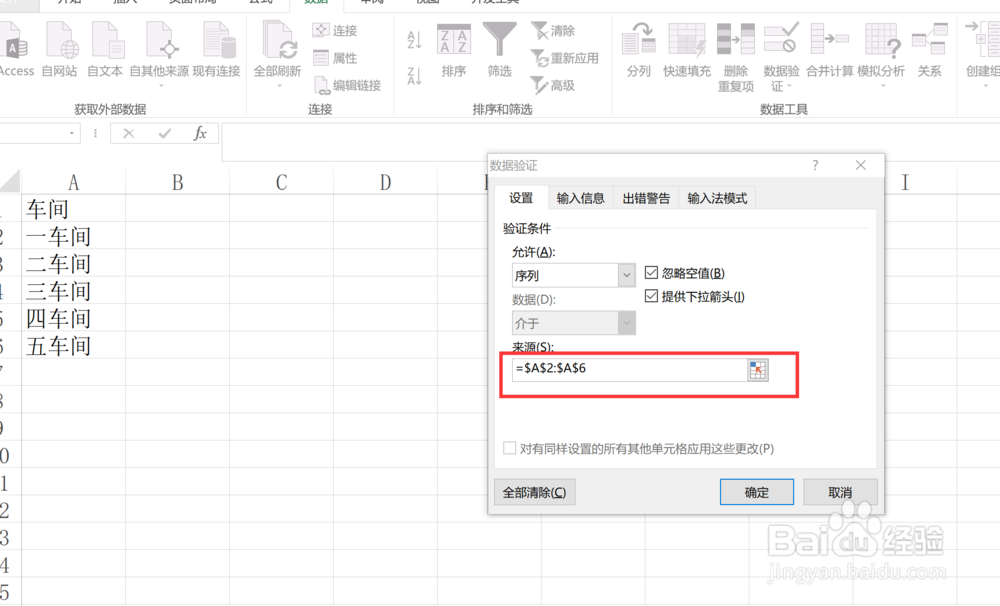
Task: Open the 允许 validation type dropdown
Action: click(x=629, y=274)
